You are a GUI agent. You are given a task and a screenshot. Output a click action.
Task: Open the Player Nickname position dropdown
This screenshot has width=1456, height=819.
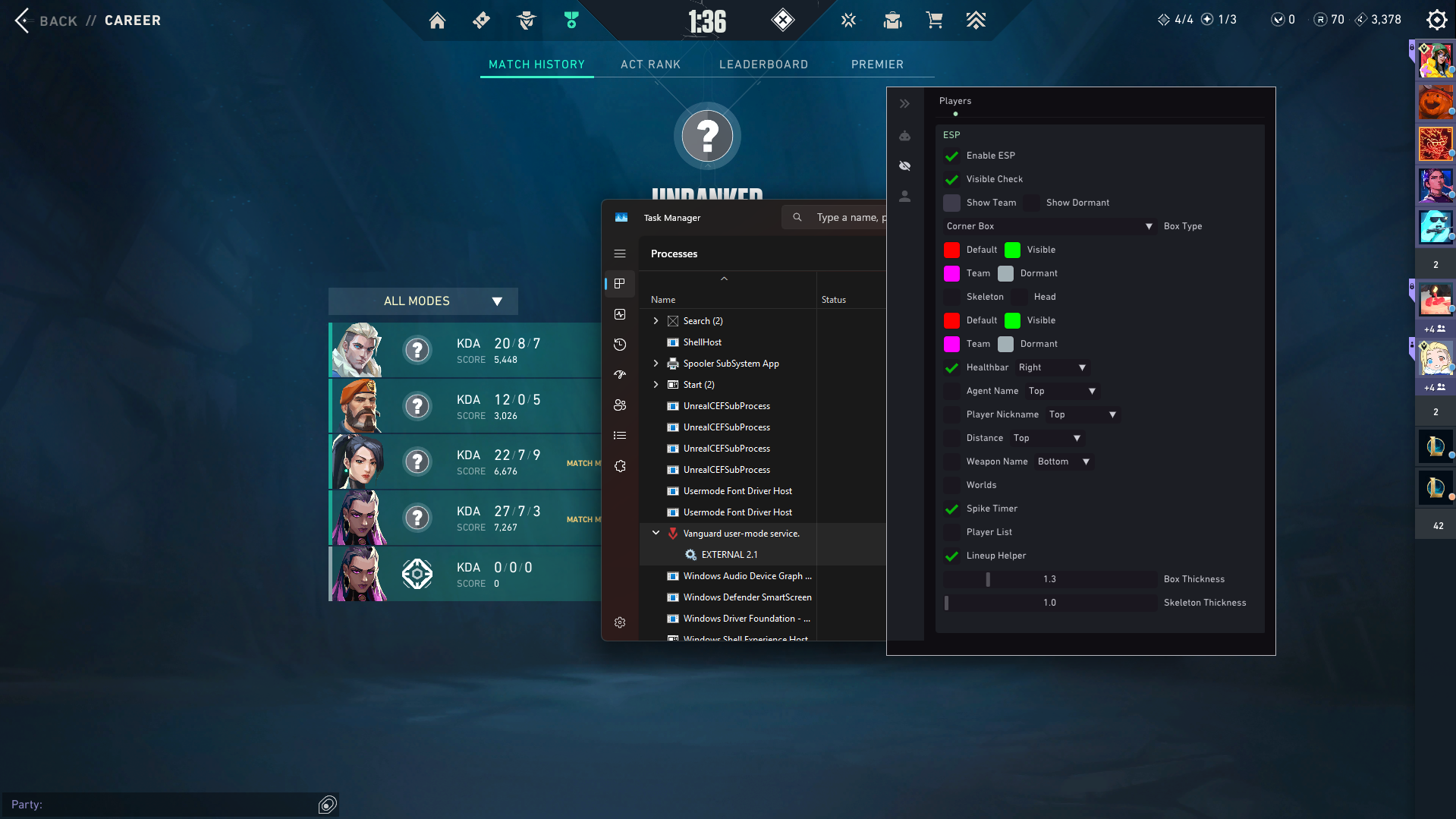(1083, 414)
